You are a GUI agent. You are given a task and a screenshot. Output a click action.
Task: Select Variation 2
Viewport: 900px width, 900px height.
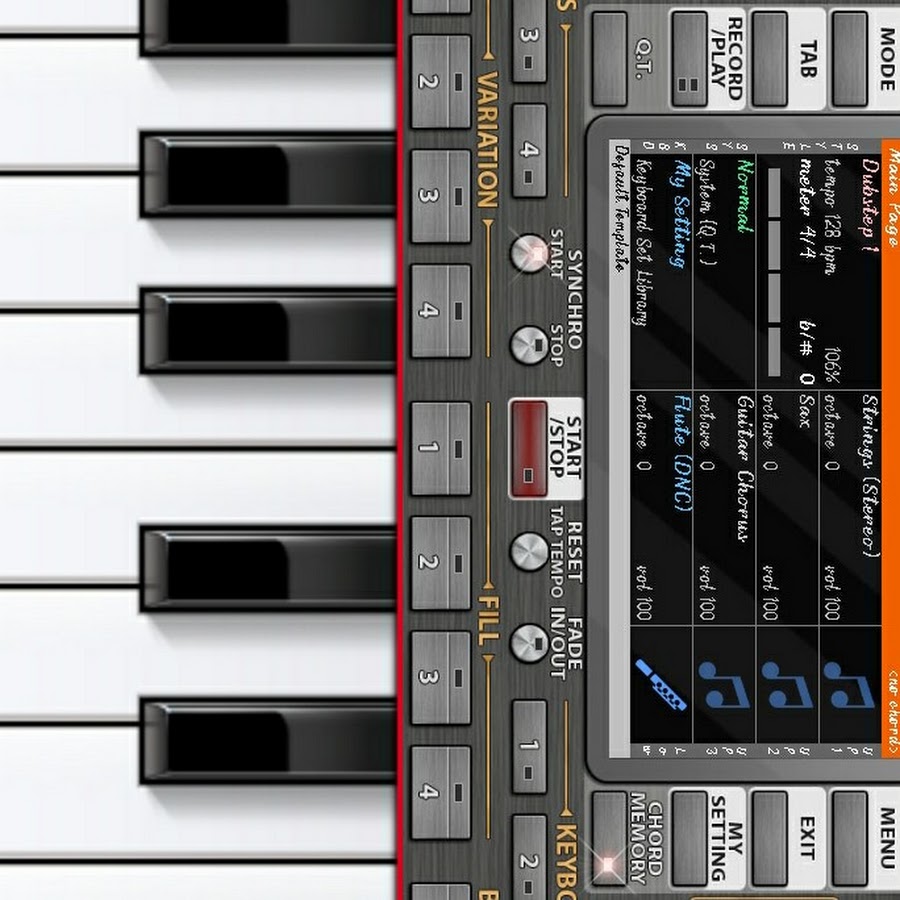(x=441, y=81)
